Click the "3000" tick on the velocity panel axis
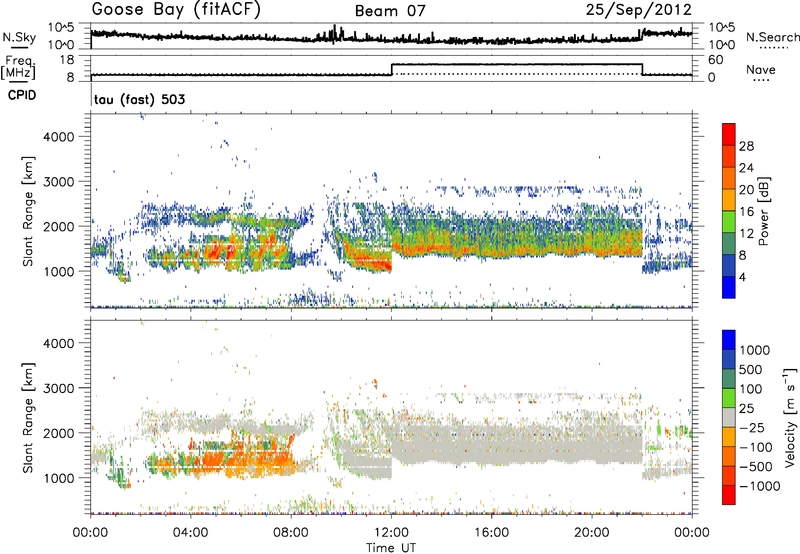800x554 pixels. coord(58,388)
